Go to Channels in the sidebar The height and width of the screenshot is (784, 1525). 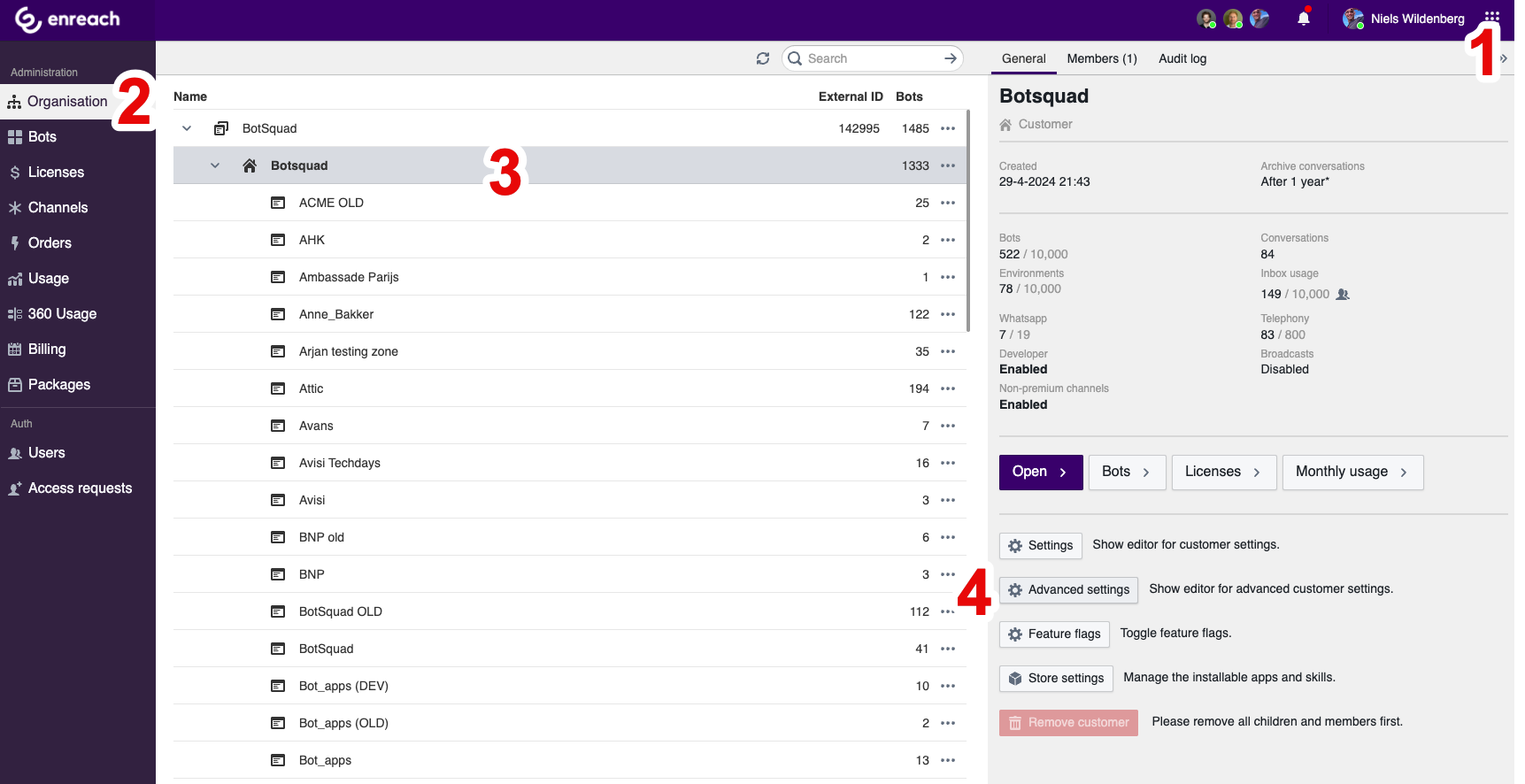coord(58,208)
